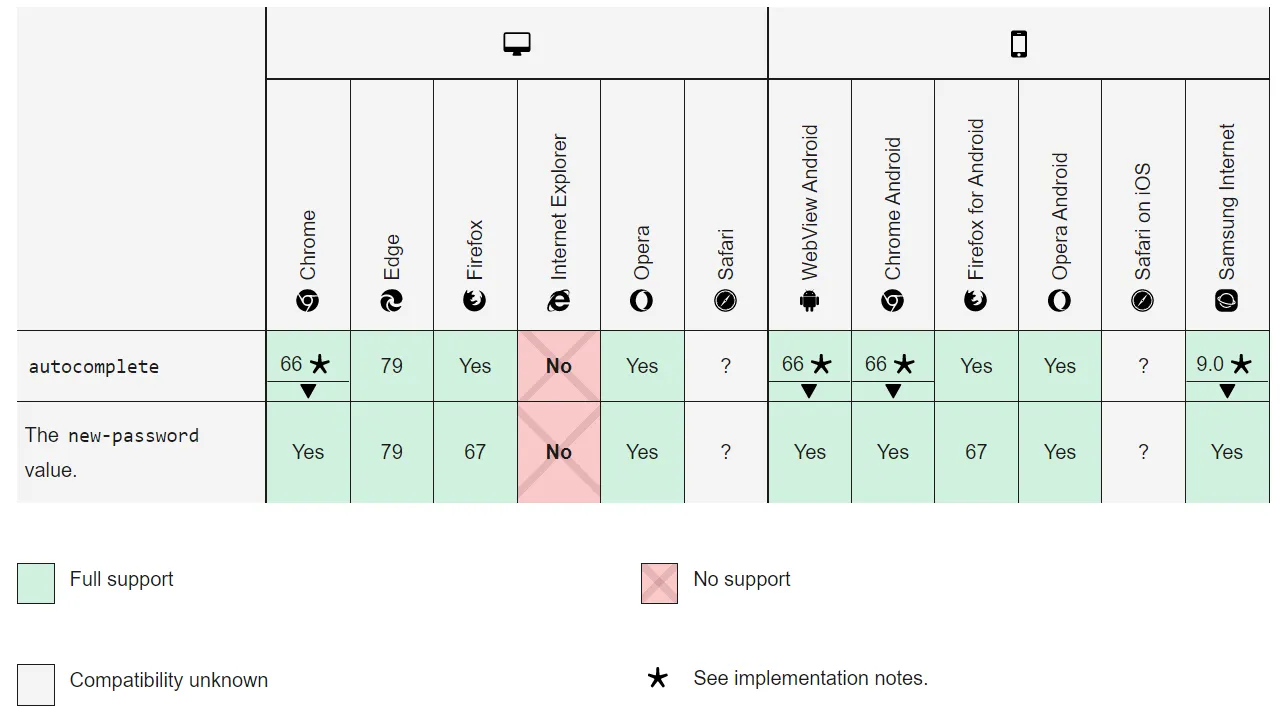Click Internet Explorer's No cell for autocomplete
Image resolution: width=1286 pixels, height=709 pixels.
point(558,366)
